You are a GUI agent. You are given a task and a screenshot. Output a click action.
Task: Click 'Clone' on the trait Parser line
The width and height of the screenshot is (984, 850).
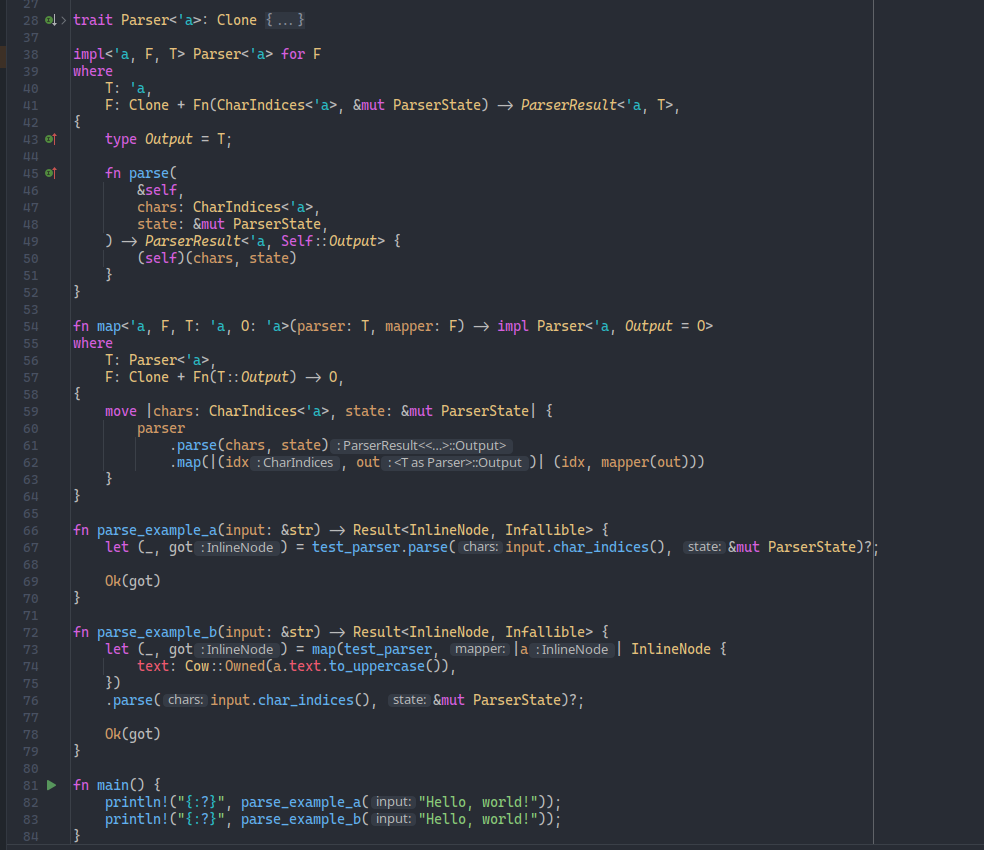tap(237, 20)
